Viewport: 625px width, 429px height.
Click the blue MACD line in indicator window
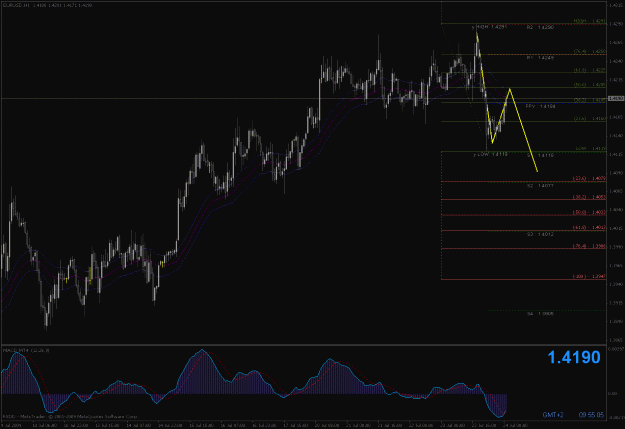click(202, 350)
